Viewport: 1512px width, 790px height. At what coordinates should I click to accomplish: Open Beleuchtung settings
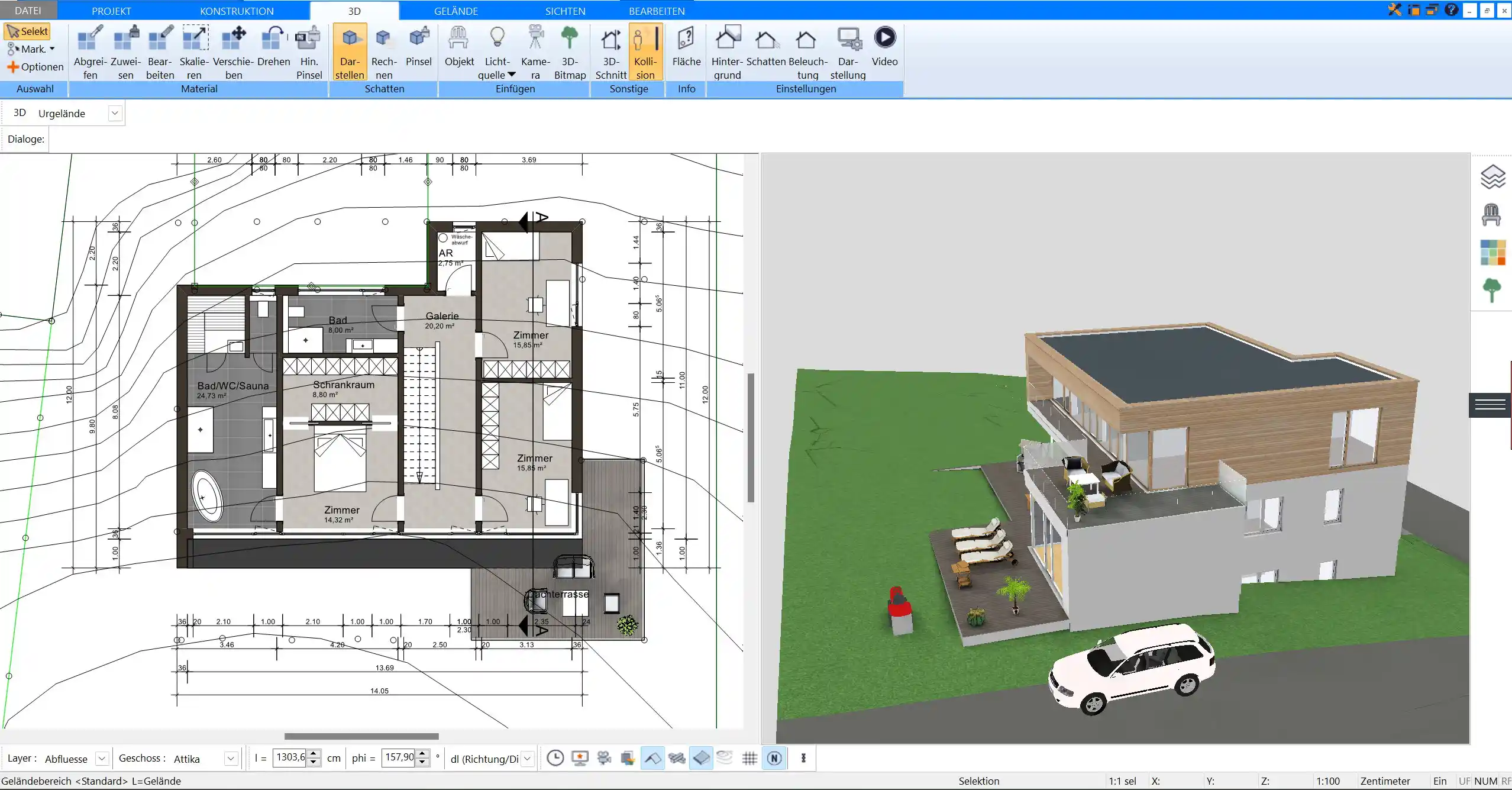click(807, 52)
